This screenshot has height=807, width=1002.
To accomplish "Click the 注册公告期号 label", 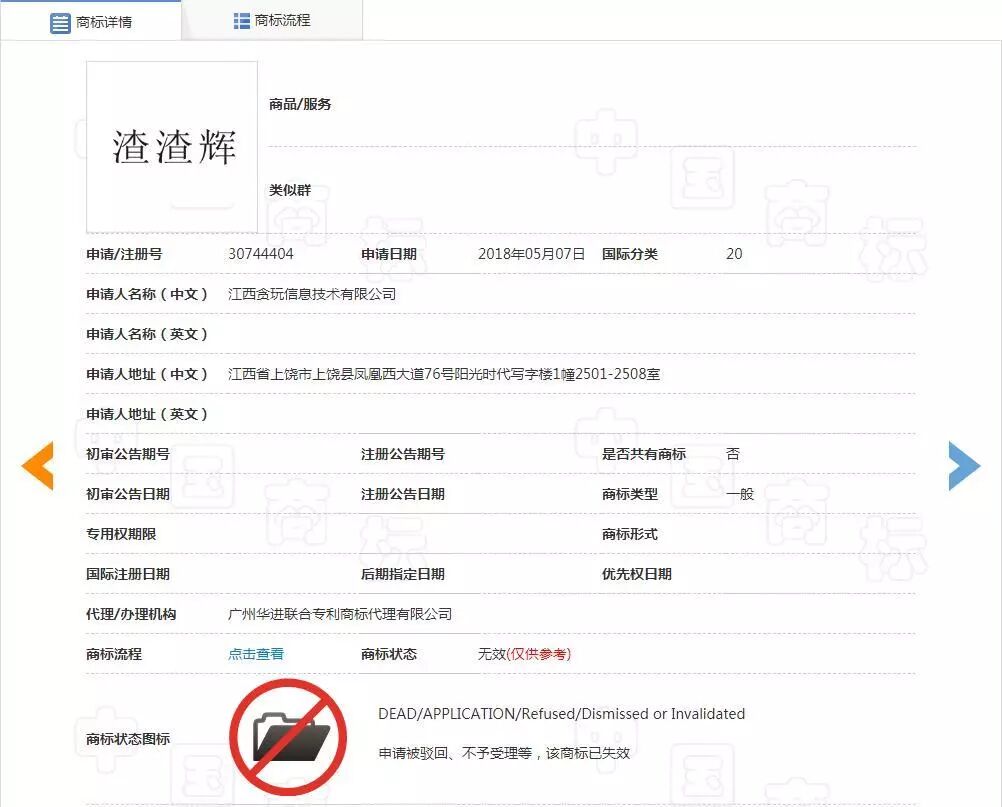I will click(403, 454).
